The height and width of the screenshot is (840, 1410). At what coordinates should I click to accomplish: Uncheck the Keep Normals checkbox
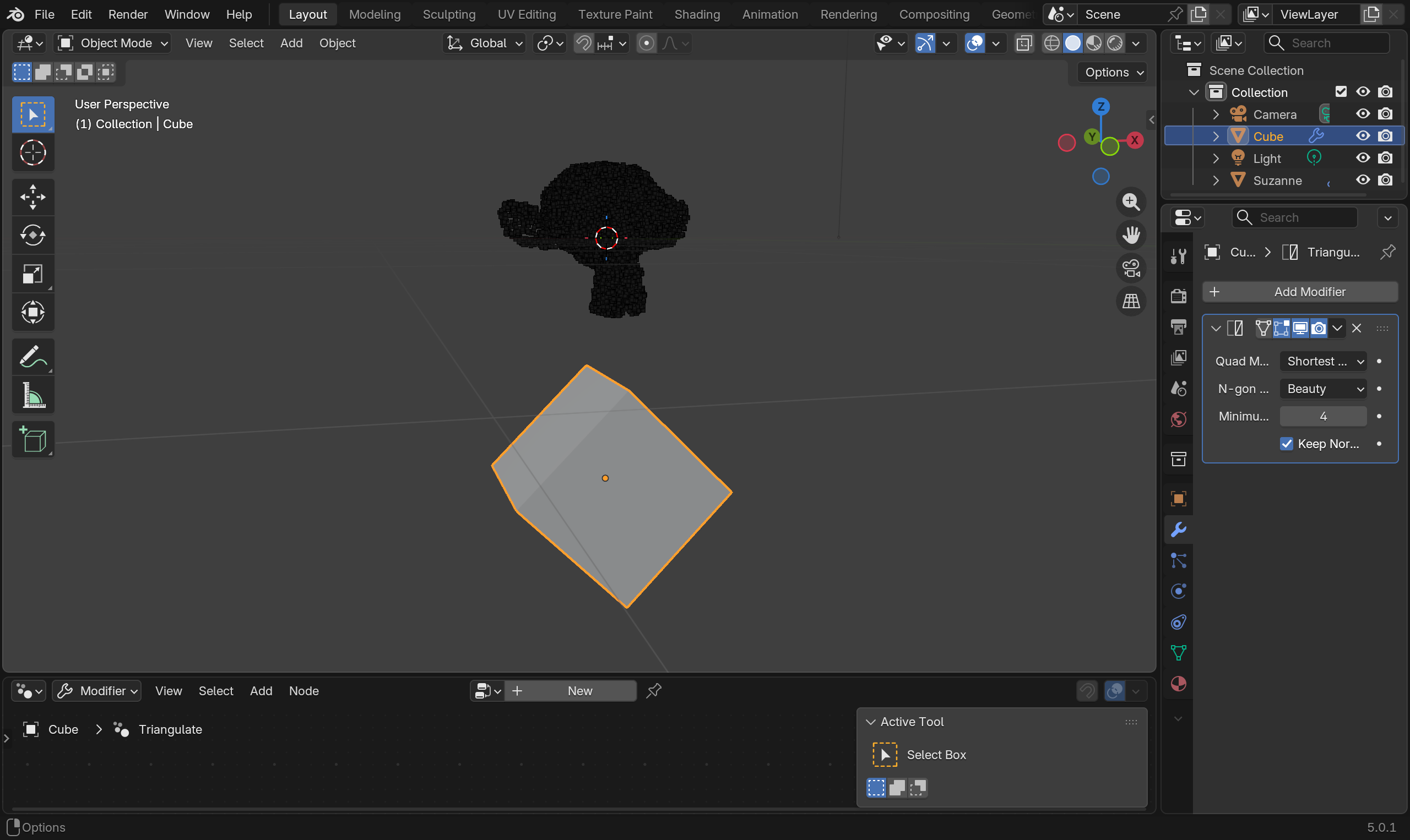click(1286, 444)
